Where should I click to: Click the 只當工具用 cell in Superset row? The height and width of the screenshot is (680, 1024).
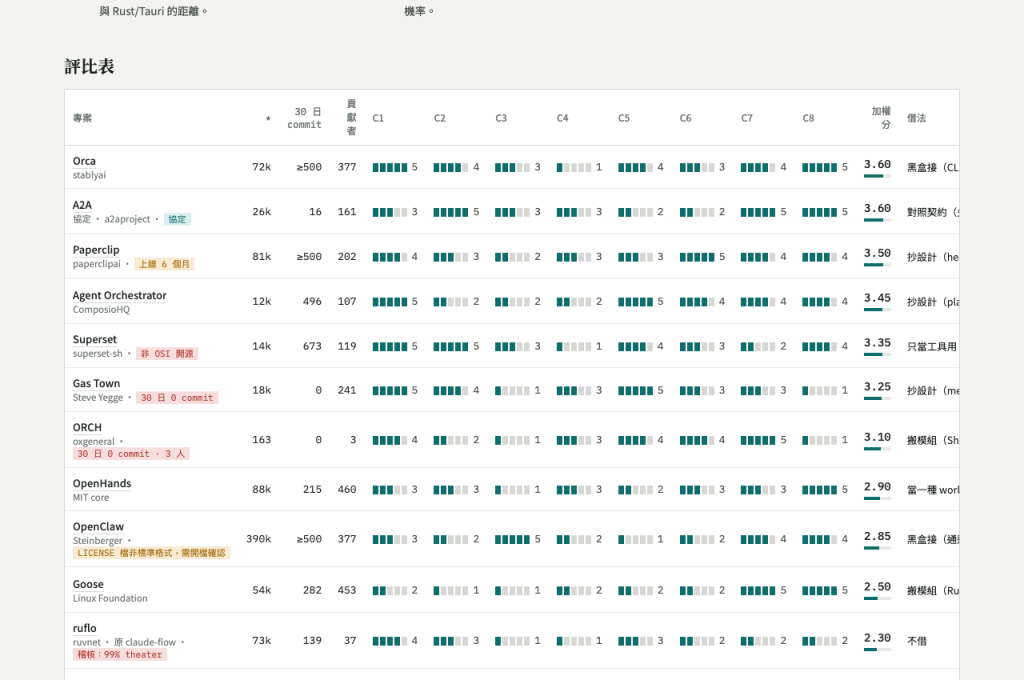tap(932, 346)
